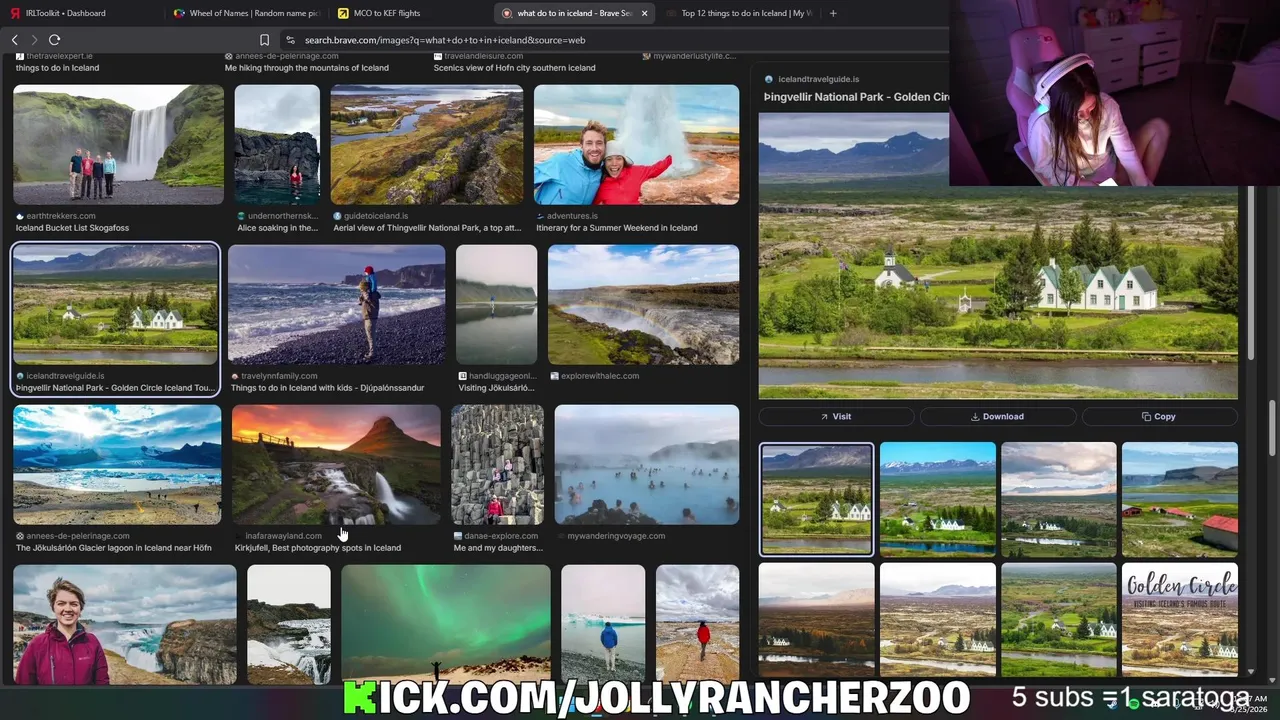Close the 'what do to in iceland' tab
The height and width of the screenshot is (720, 1280).
[644, 13]
